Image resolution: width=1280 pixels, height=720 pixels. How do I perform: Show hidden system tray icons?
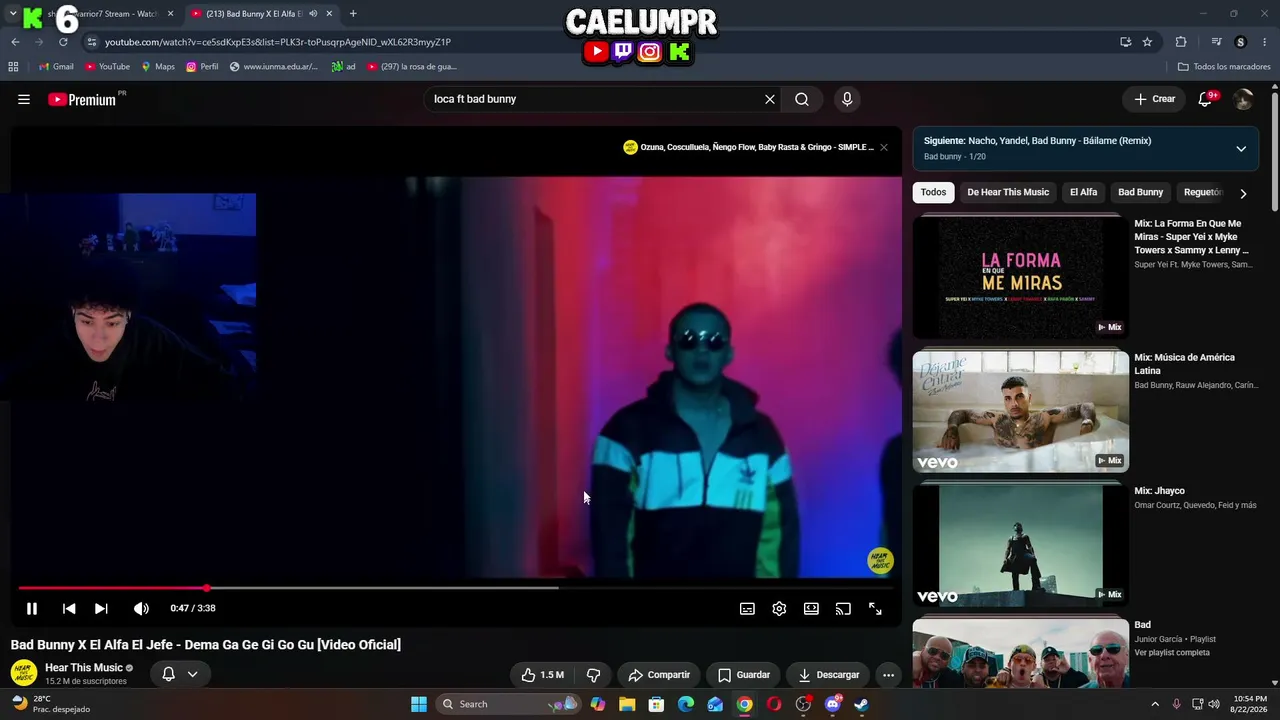[x=1155, y=704]
